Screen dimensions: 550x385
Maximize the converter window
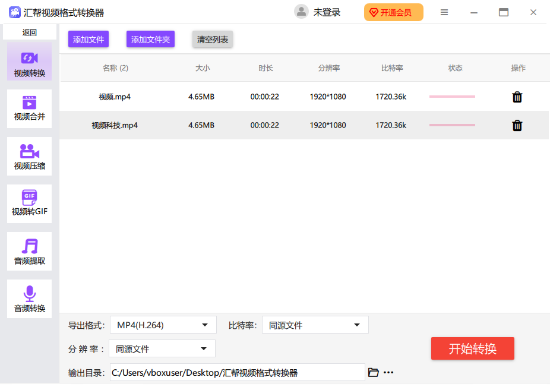504,12
